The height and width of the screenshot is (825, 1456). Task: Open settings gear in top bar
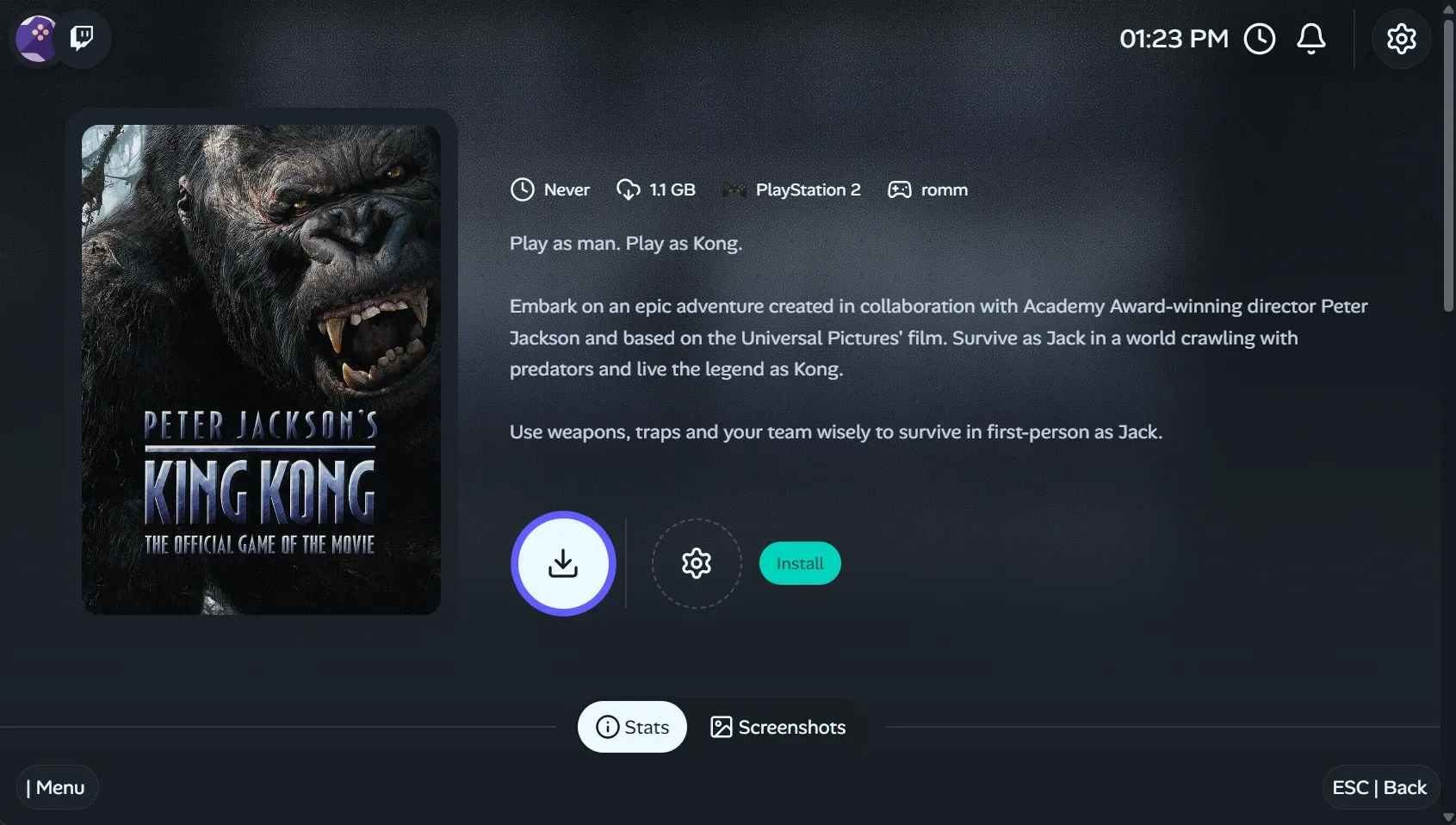[x=1402, y=39]
